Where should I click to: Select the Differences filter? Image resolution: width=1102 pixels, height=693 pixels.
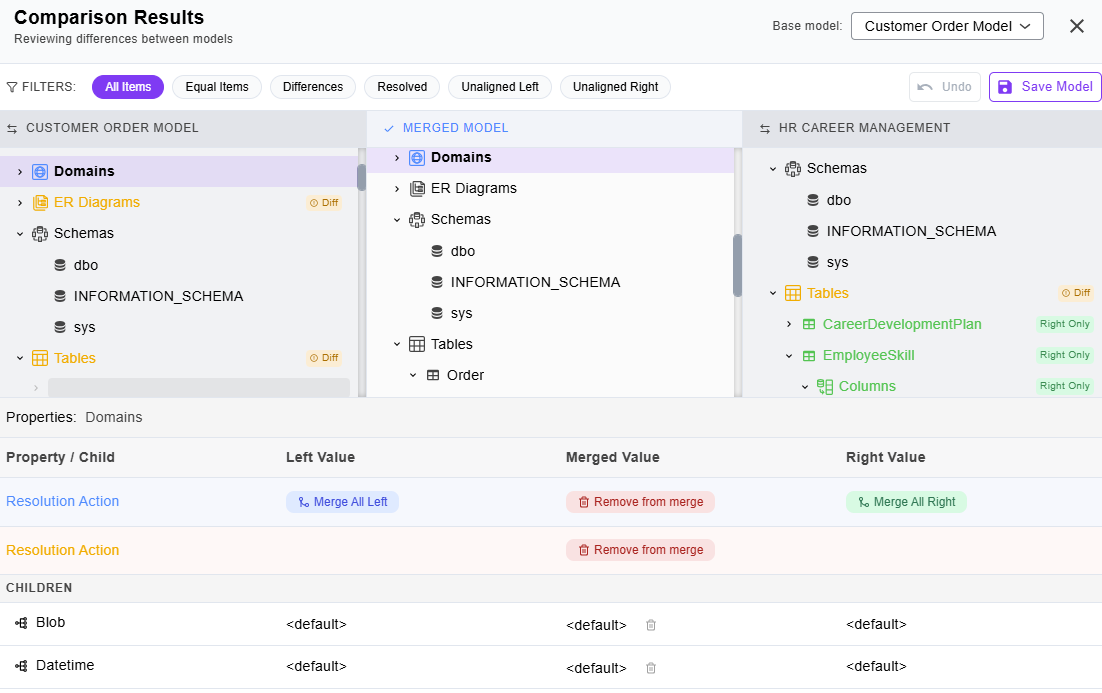313,87
